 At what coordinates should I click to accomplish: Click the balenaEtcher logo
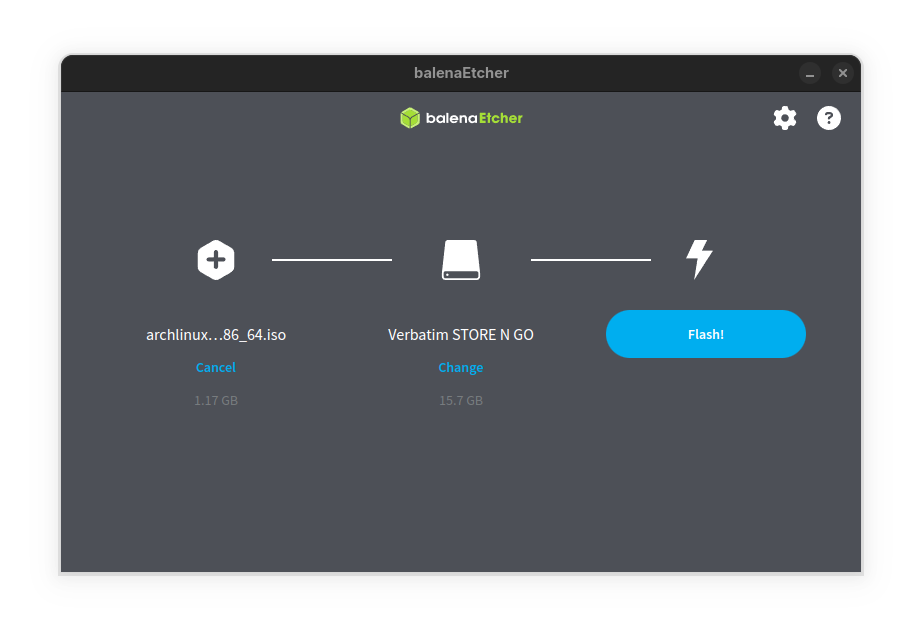point(461,118)
